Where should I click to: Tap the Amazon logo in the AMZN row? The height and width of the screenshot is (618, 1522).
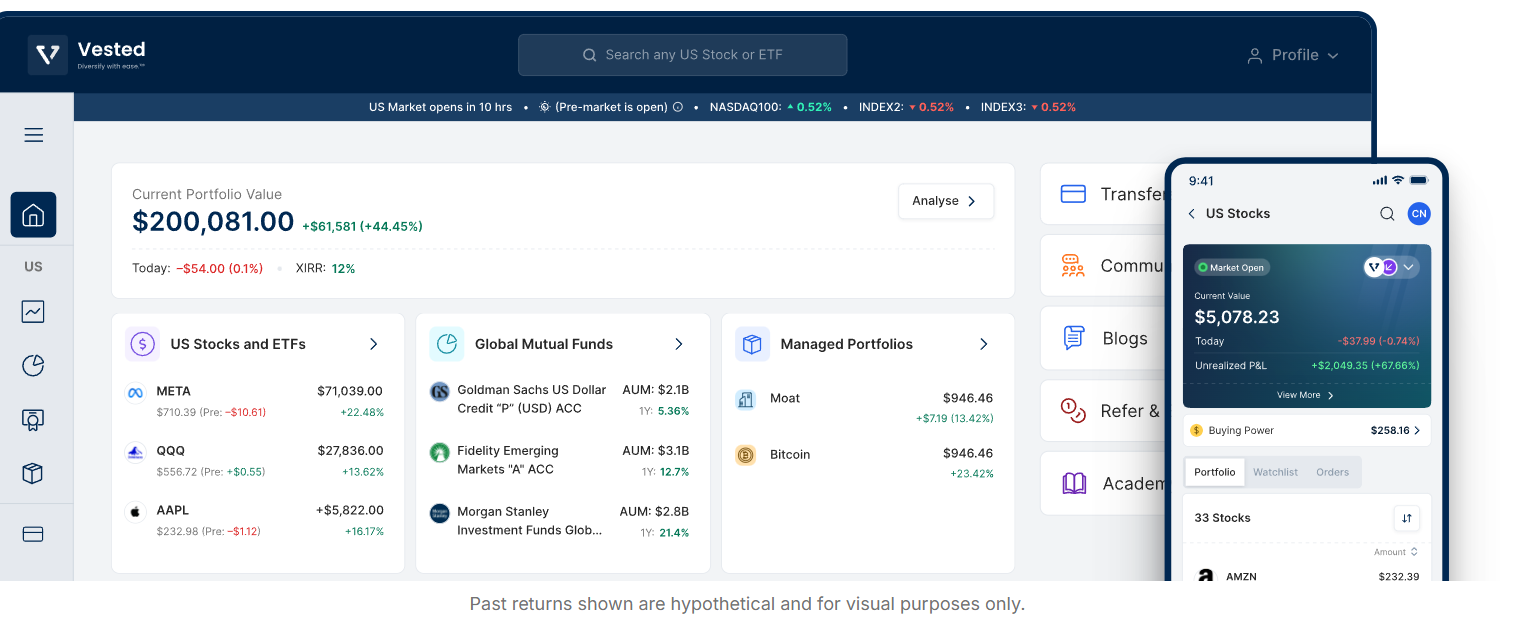coord(1206,577)
